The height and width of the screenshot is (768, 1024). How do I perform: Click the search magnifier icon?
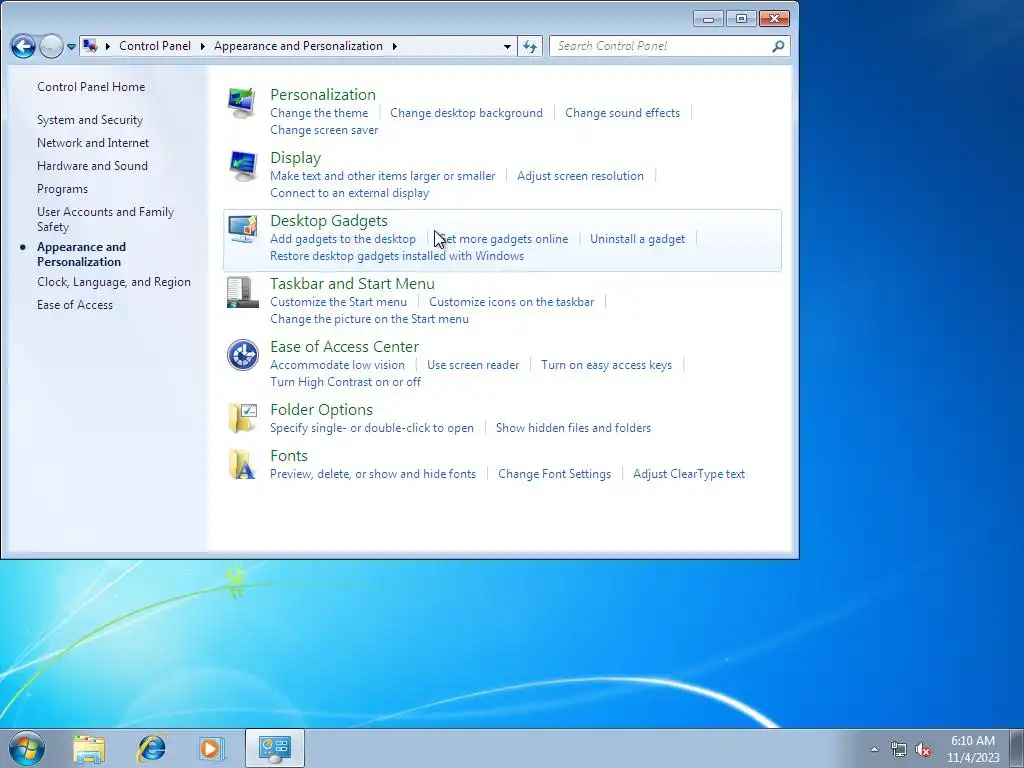pos(778,46)
